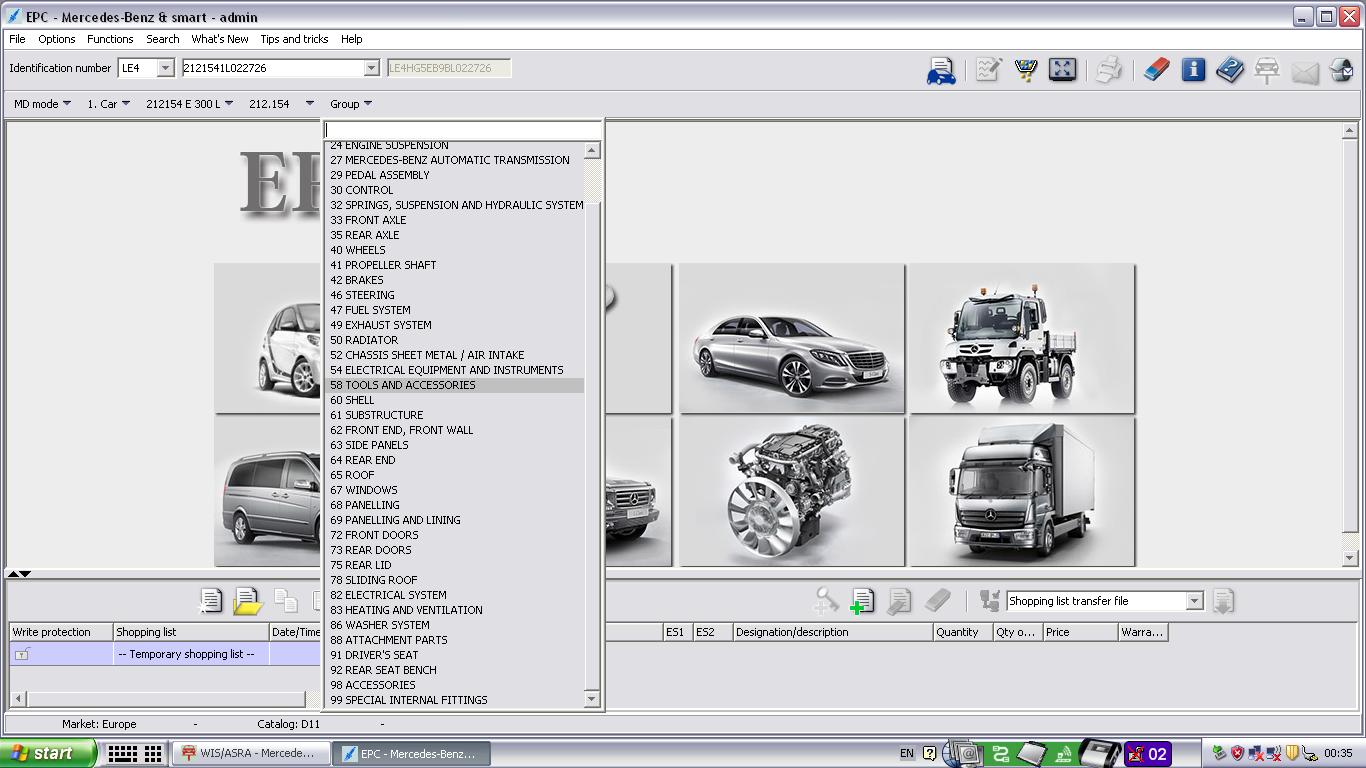
Task: Click the S-Class sedan thumbnail
Action: click(x=792, y=338)
